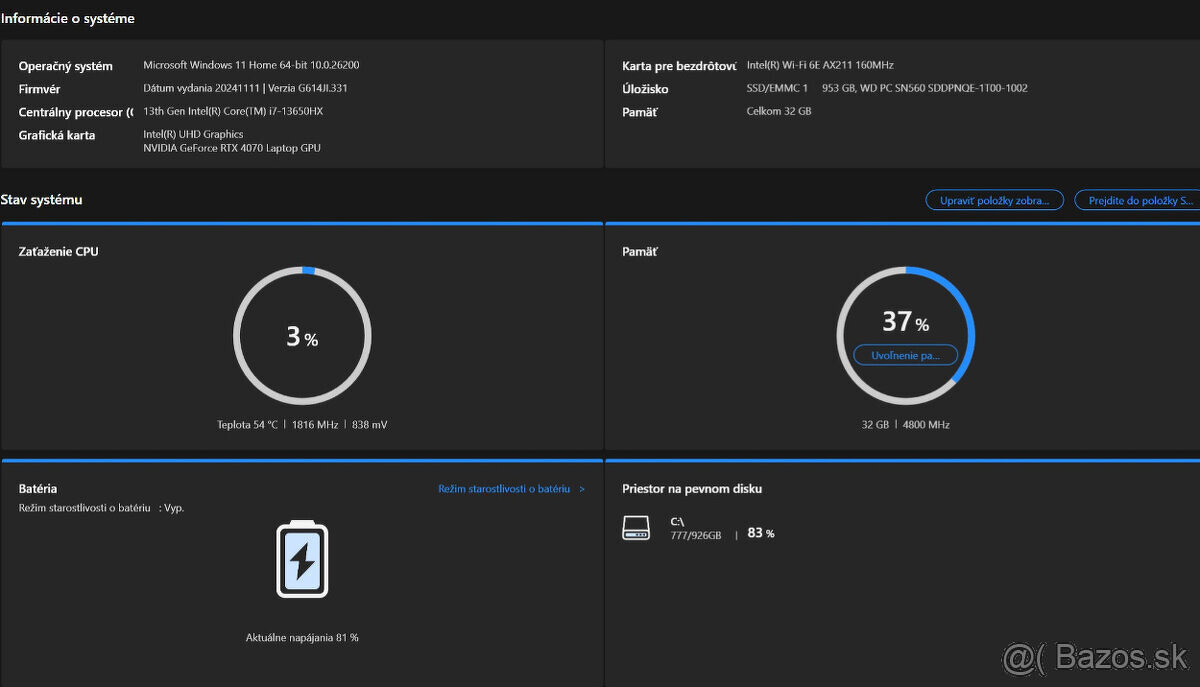Viewport: 1200px width, 687px height.
Task: Expand the arrow beside battery care mode
Action: coord(583,489)
